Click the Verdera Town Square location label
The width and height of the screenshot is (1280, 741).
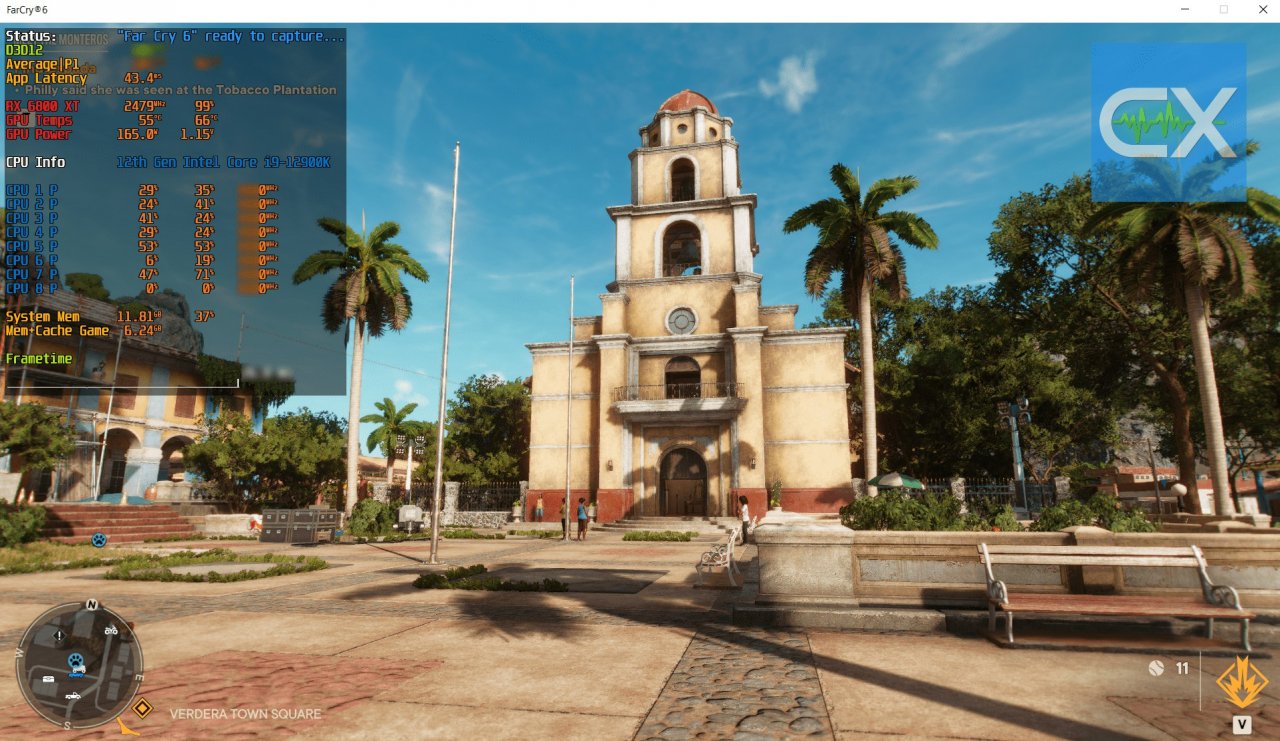[245, 714]
